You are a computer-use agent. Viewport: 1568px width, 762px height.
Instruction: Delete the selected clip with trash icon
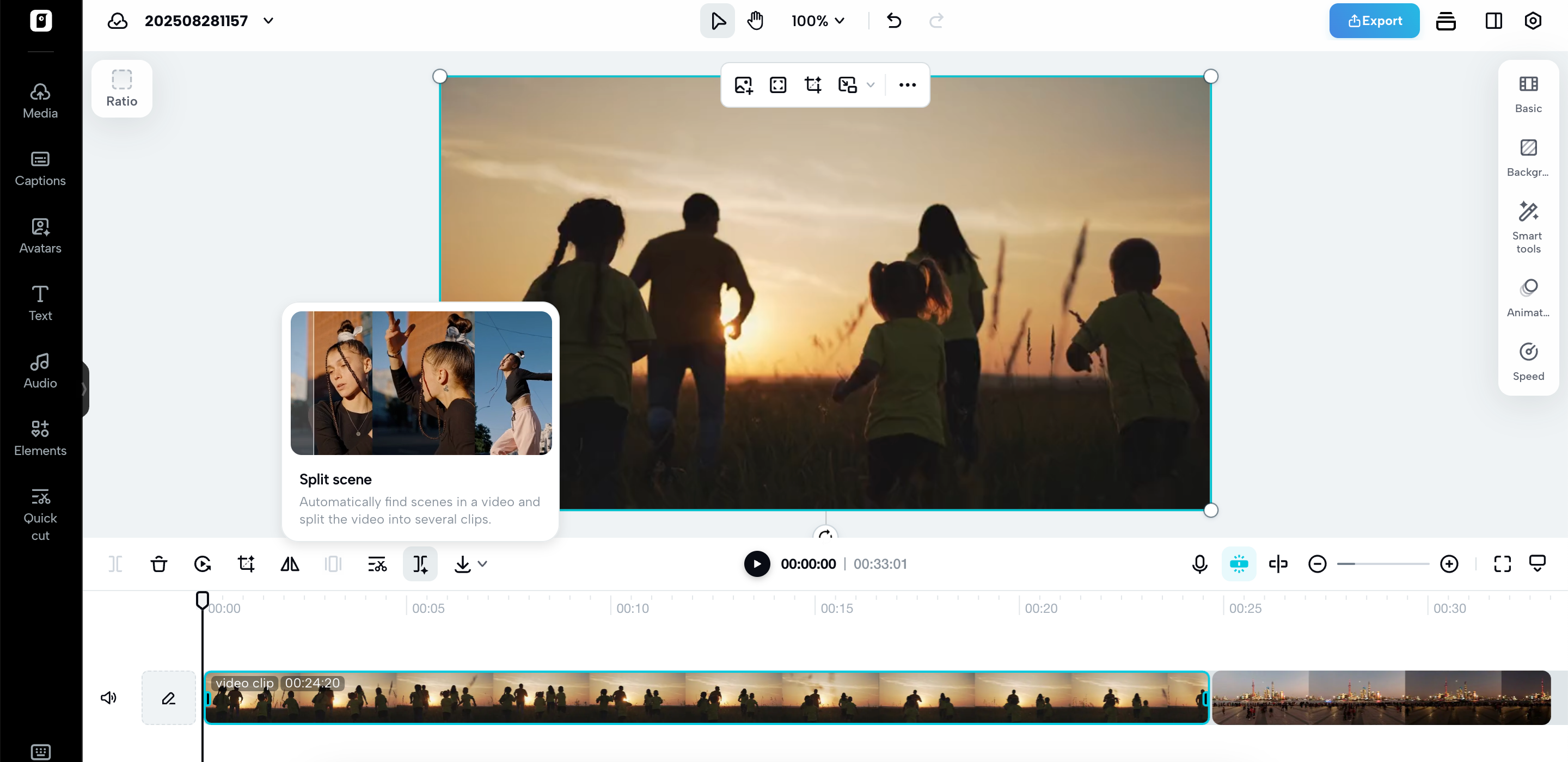click(159, 564)
